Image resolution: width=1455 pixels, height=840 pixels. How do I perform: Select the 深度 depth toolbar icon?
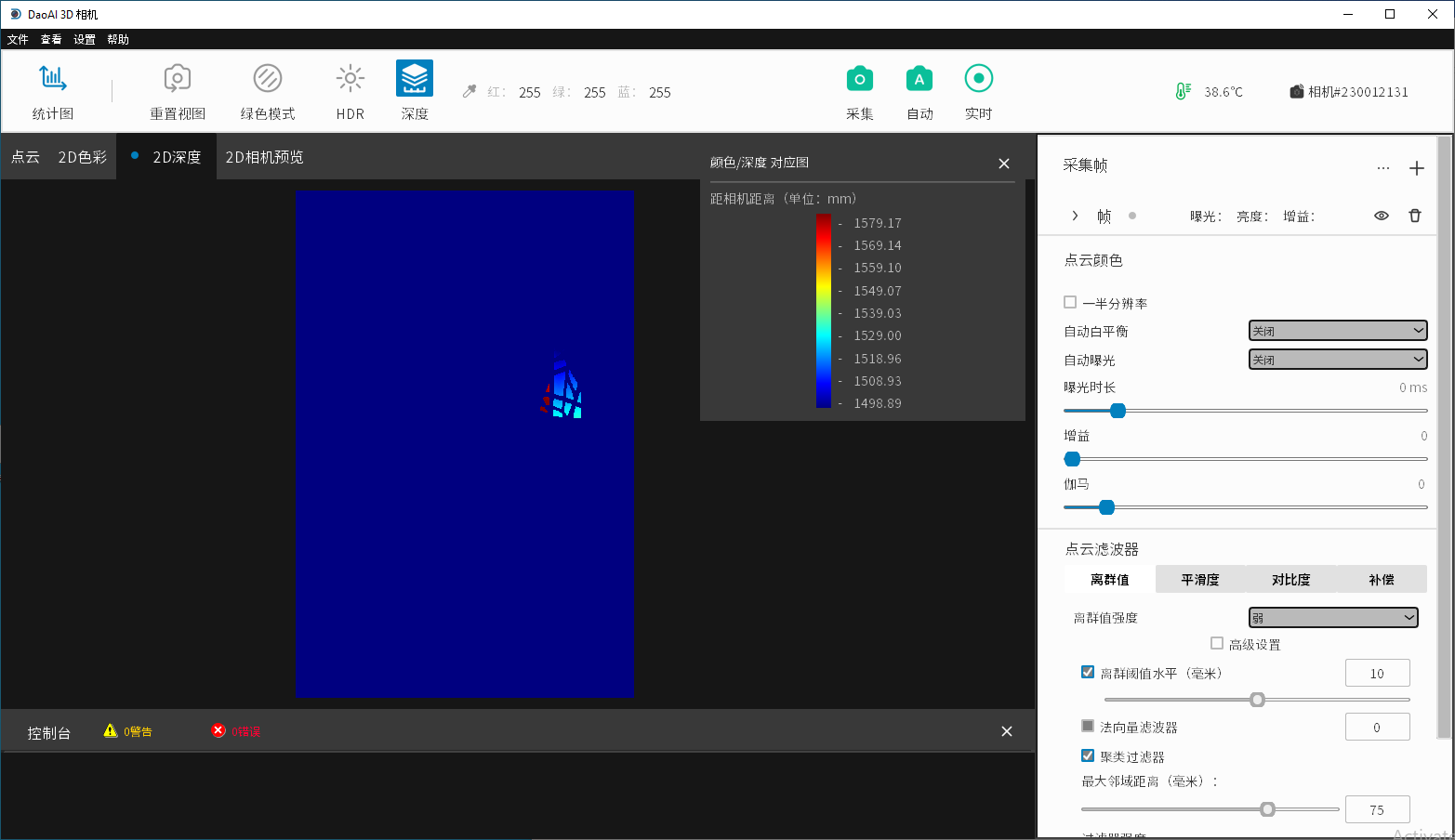pyautogui.click(x=415, y=79)
